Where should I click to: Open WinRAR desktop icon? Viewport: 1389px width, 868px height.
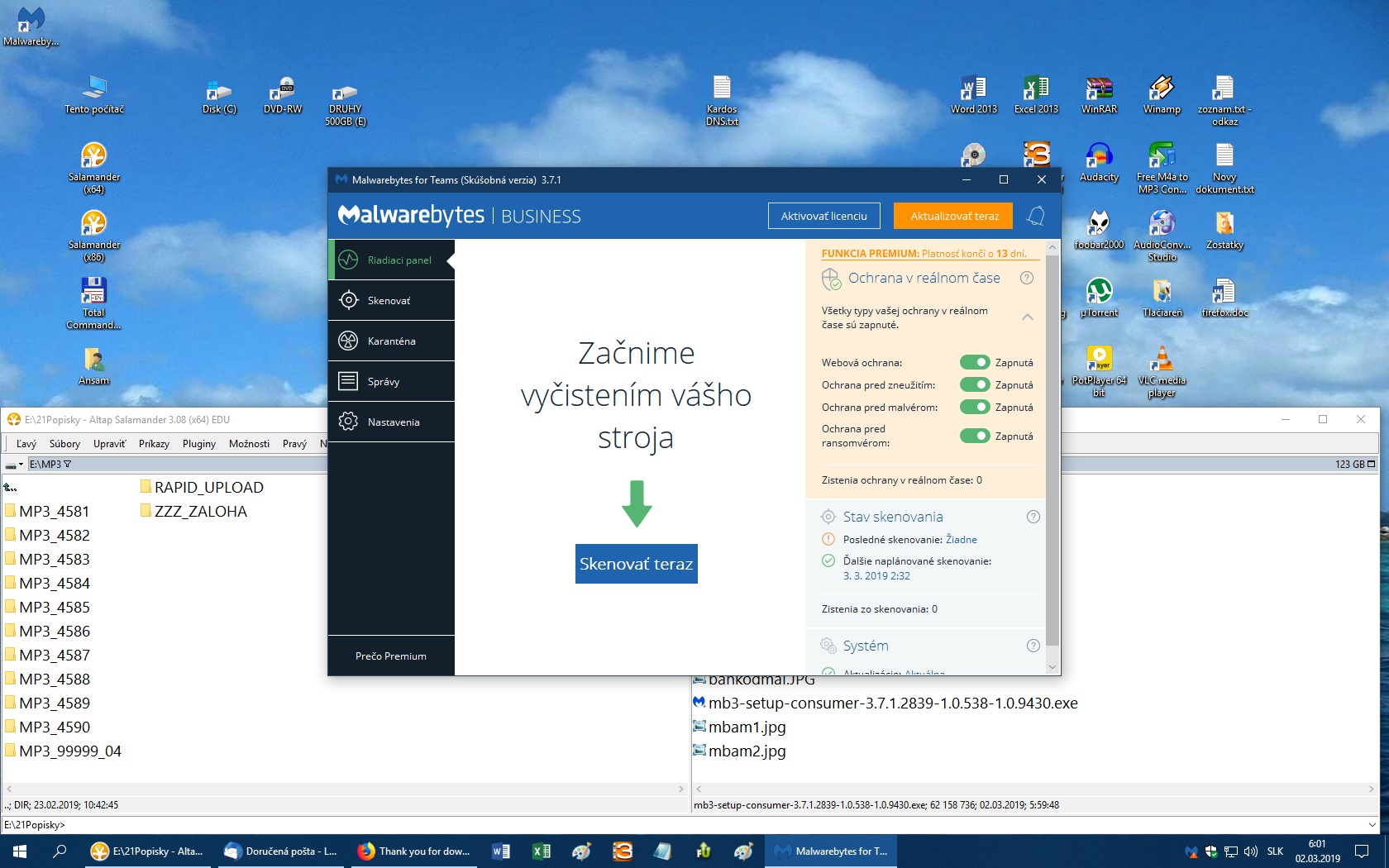coord(1099,94)
